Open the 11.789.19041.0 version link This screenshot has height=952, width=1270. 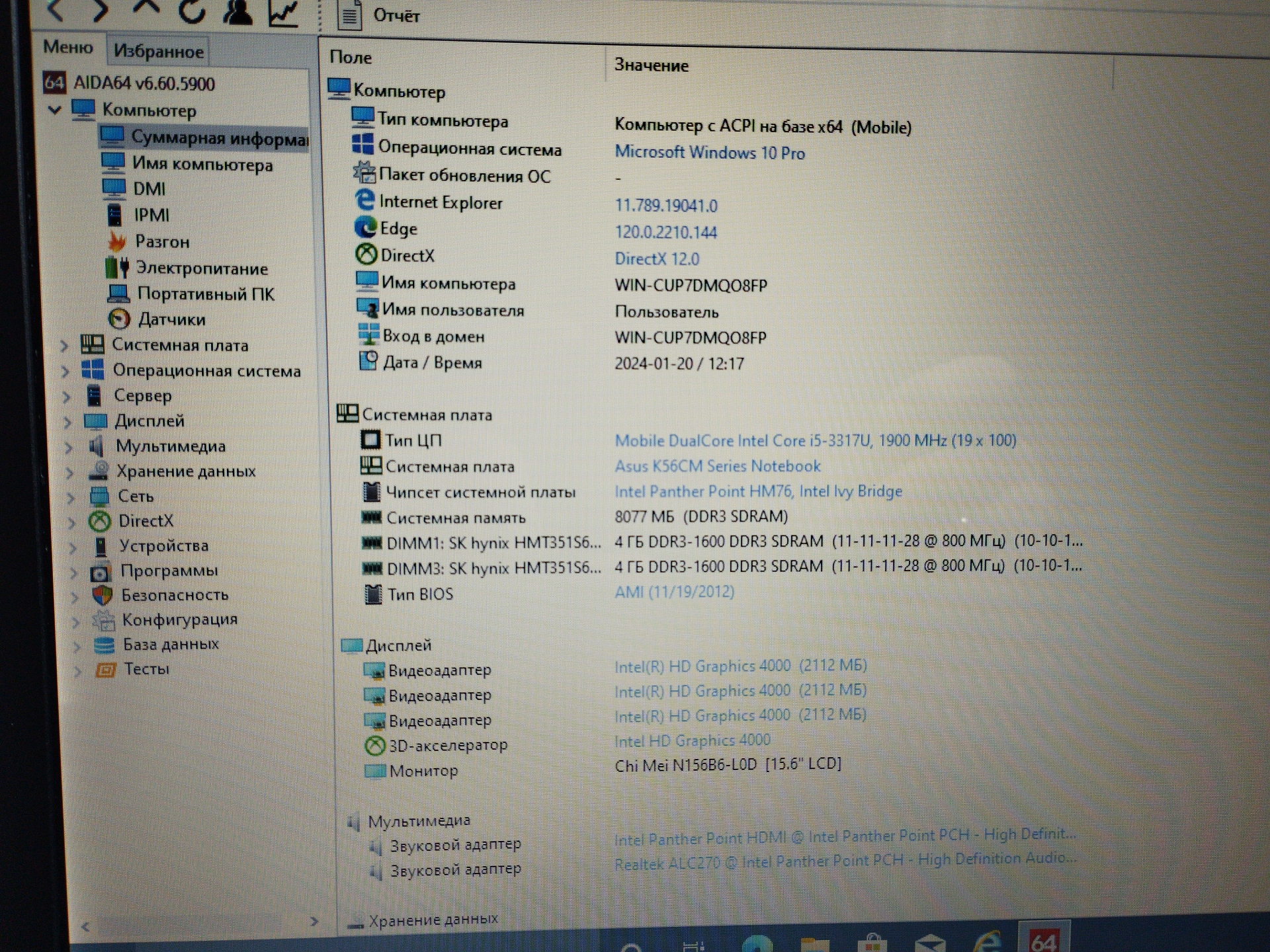666,206
